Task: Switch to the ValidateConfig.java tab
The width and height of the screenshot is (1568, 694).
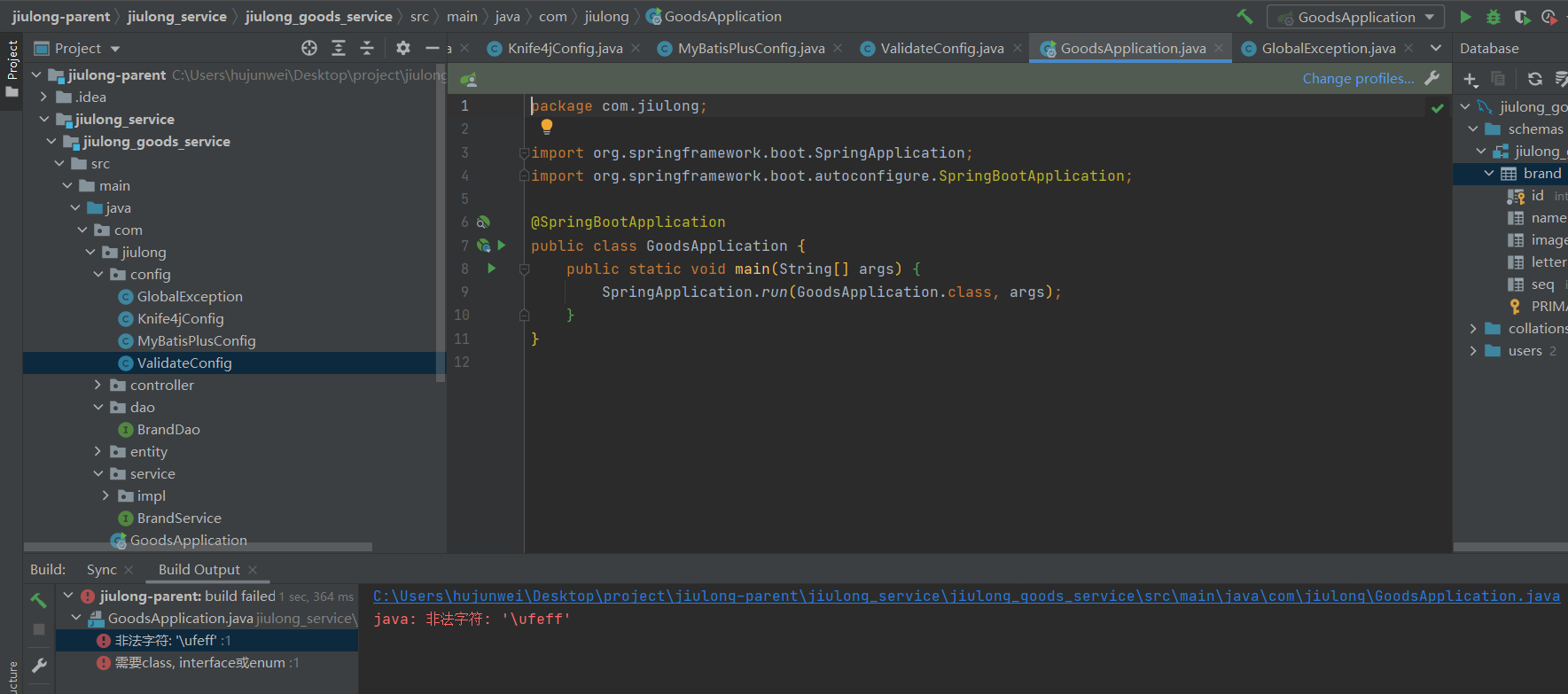Action: (x=941, y=48)
